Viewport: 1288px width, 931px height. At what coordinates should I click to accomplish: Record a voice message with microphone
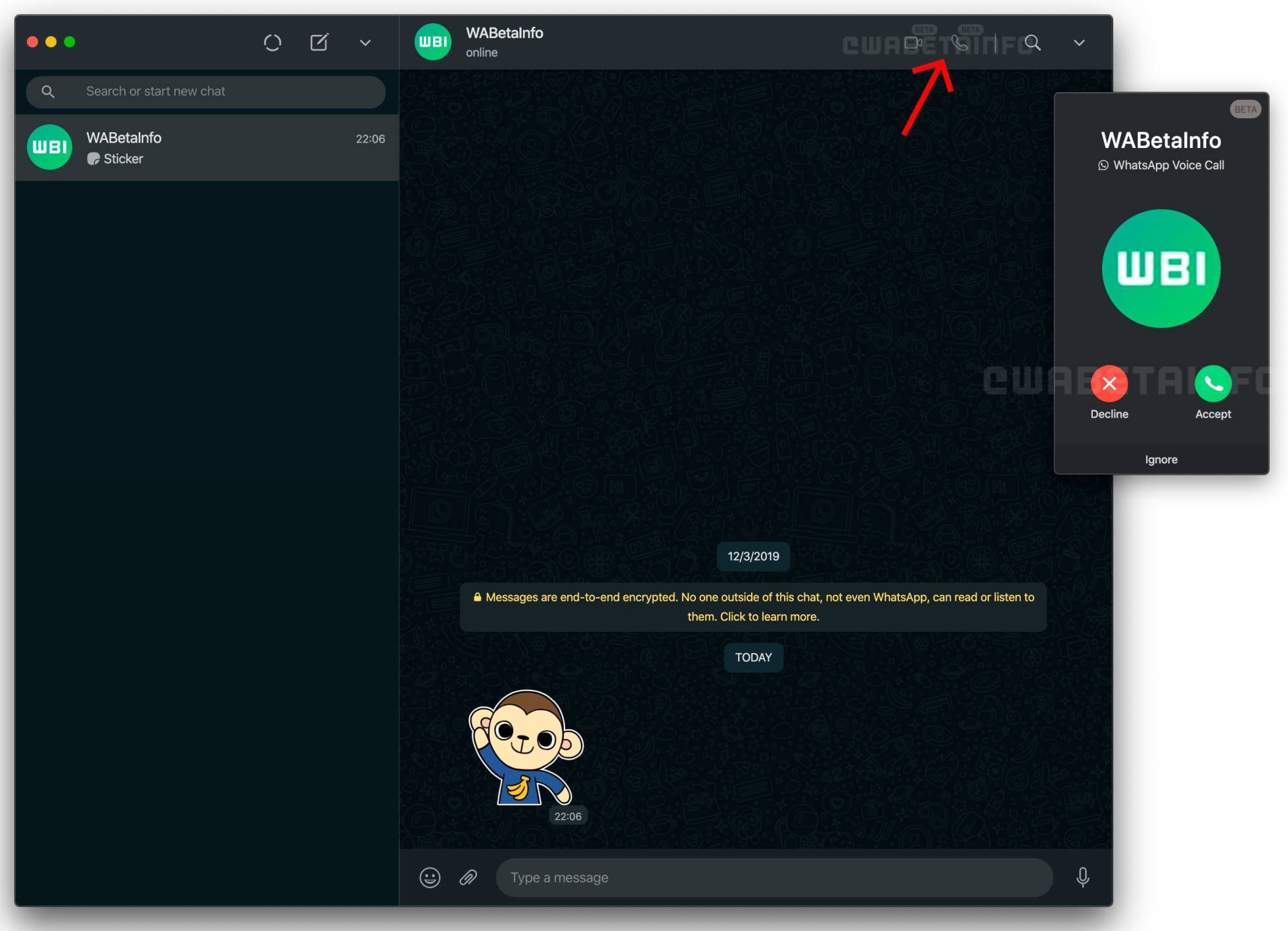tap(1082, 877)
